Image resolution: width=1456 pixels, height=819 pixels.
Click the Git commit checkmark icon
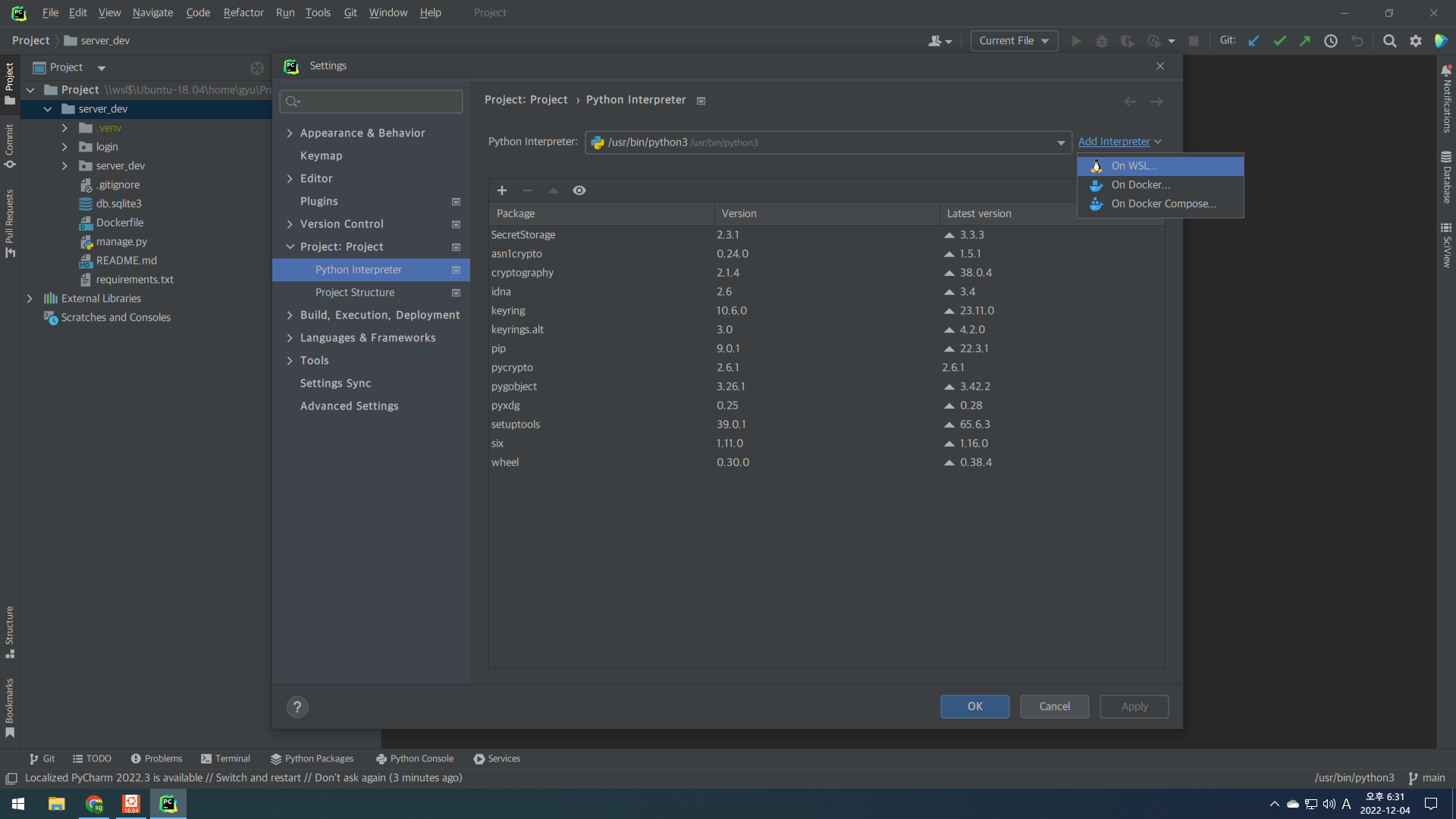click(1280, 41)
